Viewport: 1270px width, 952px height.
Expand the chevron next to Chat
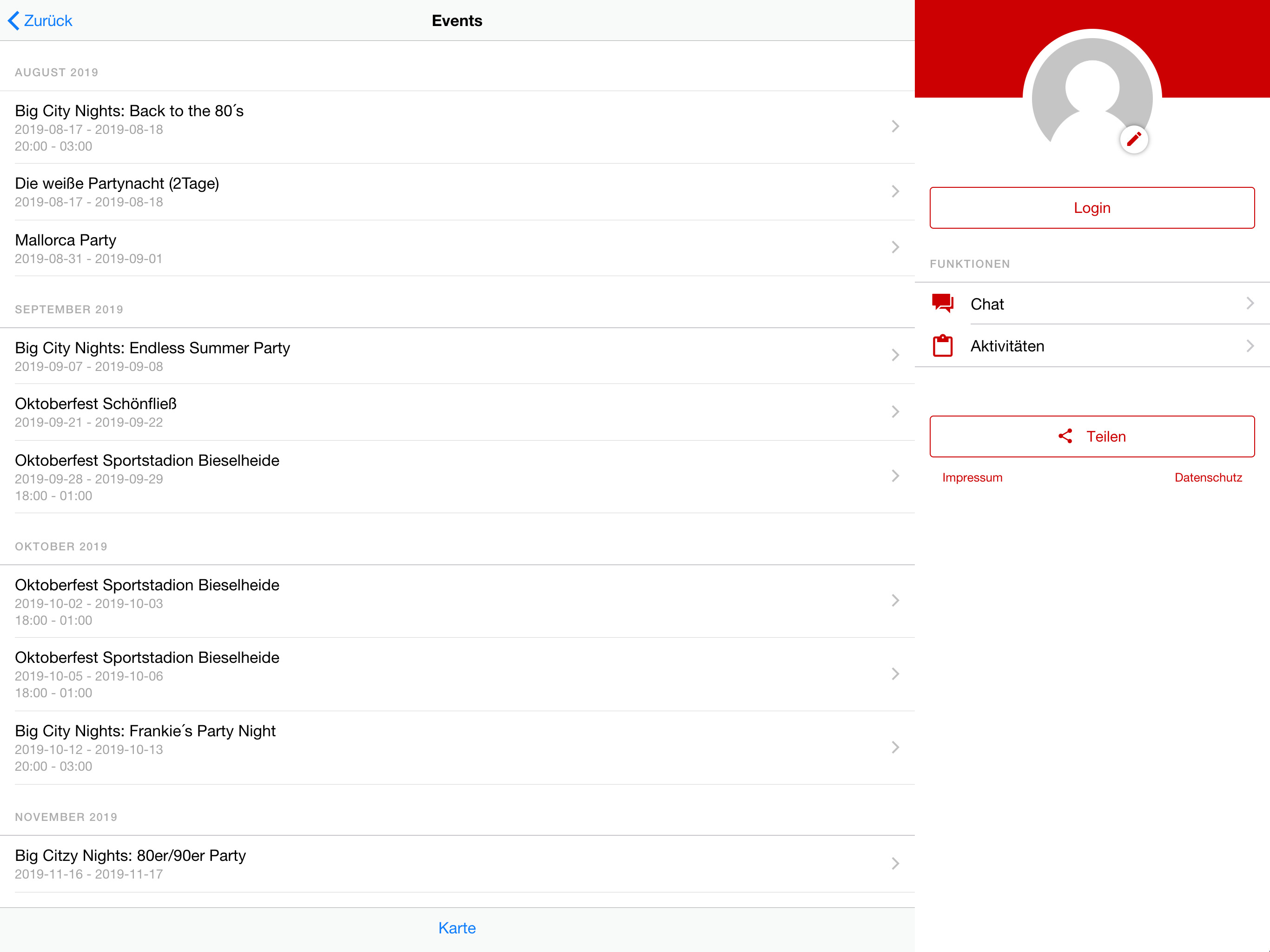[x=1250, y=303]
